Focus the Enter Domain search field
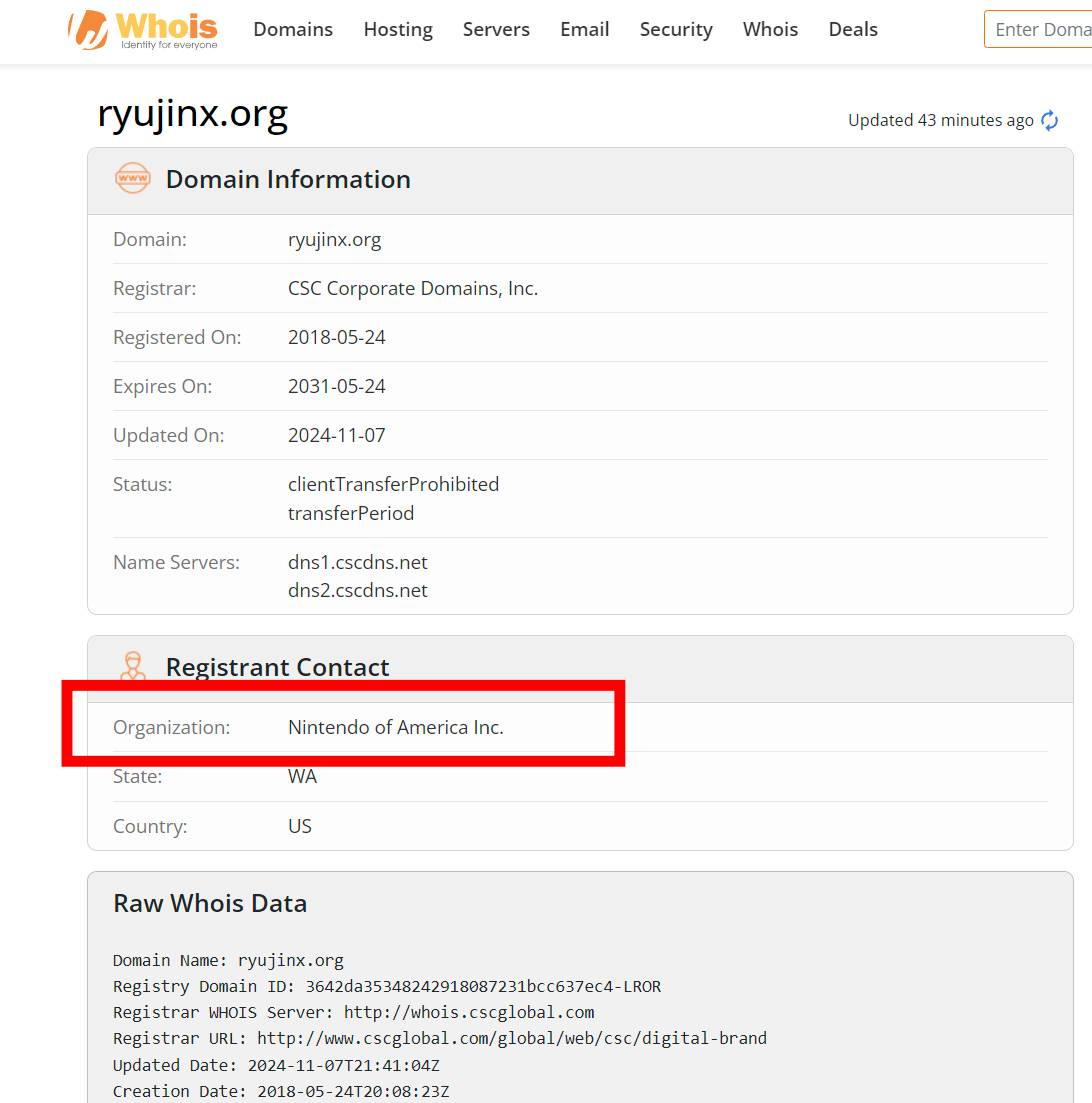 click(1039, 30)
